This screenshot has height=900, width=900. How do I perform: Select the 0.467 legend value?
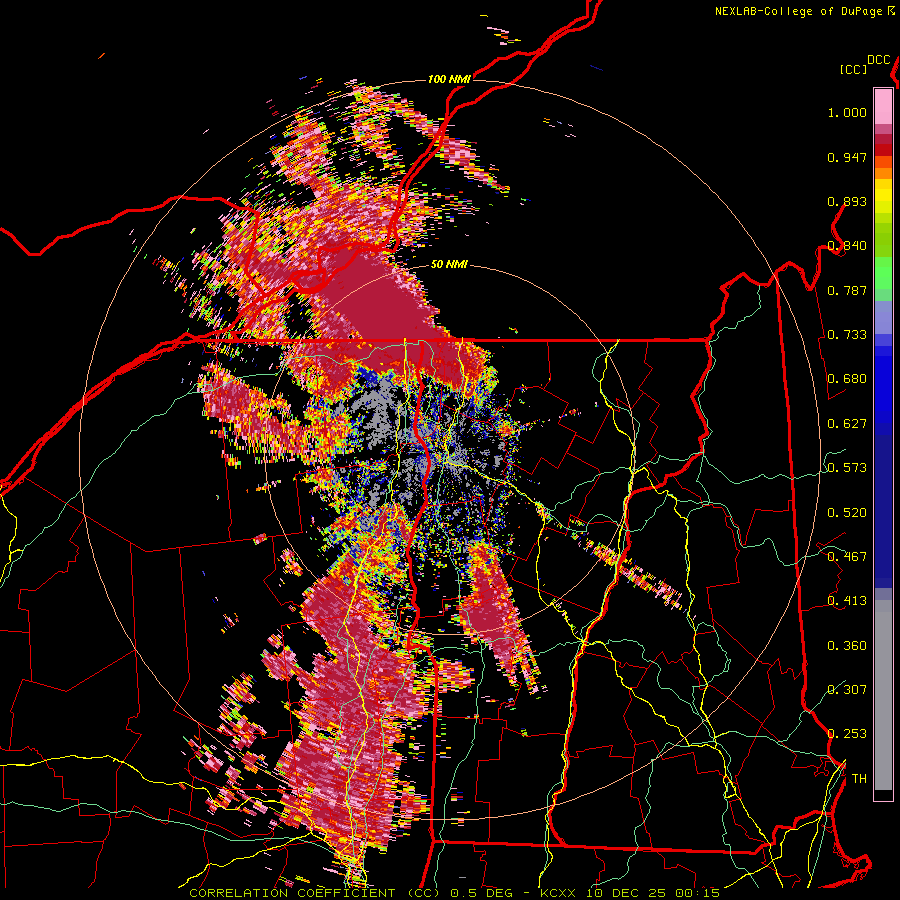[x=847, y=557]
